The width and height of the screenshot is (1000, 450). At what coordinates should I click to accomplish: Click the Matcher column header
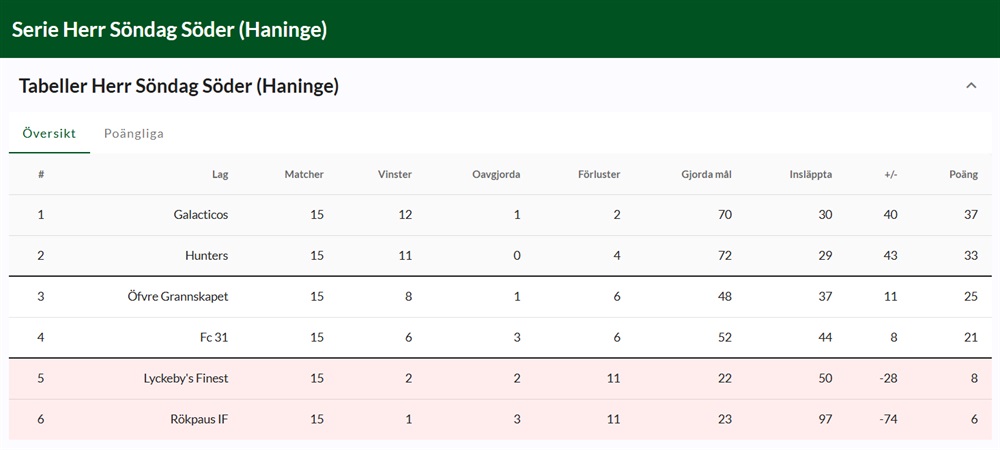(304, 174)
